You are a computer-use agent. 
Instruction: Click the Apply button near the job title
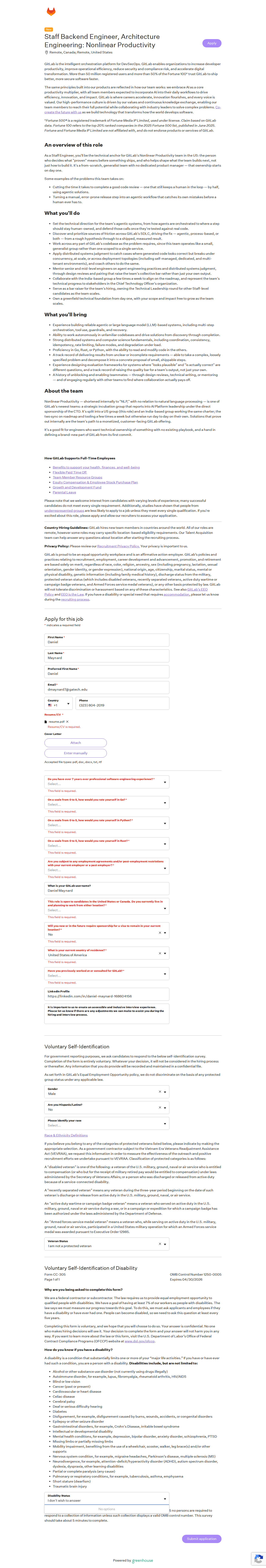coord(212,43)
